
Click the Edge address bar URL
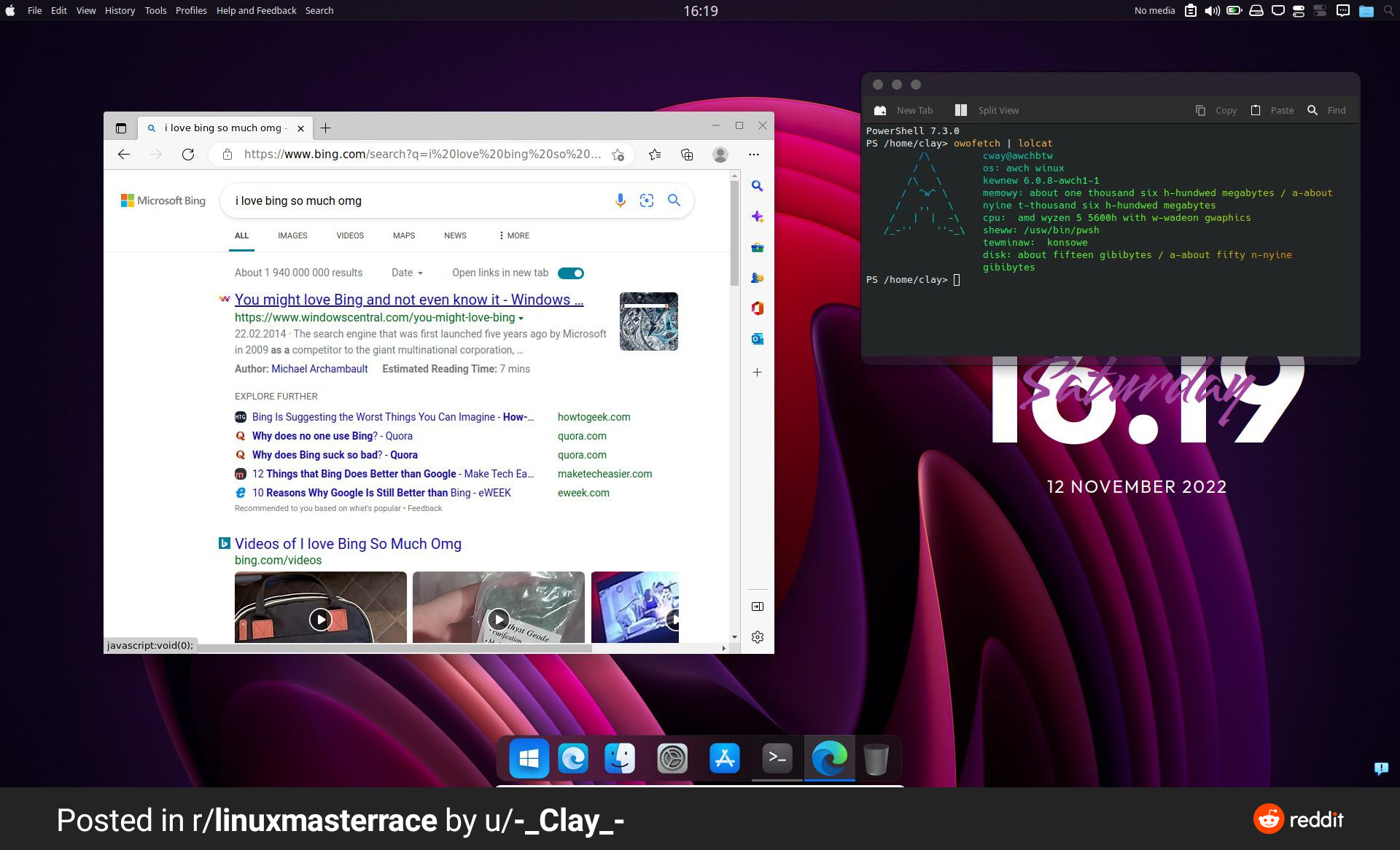click(423, 155)
